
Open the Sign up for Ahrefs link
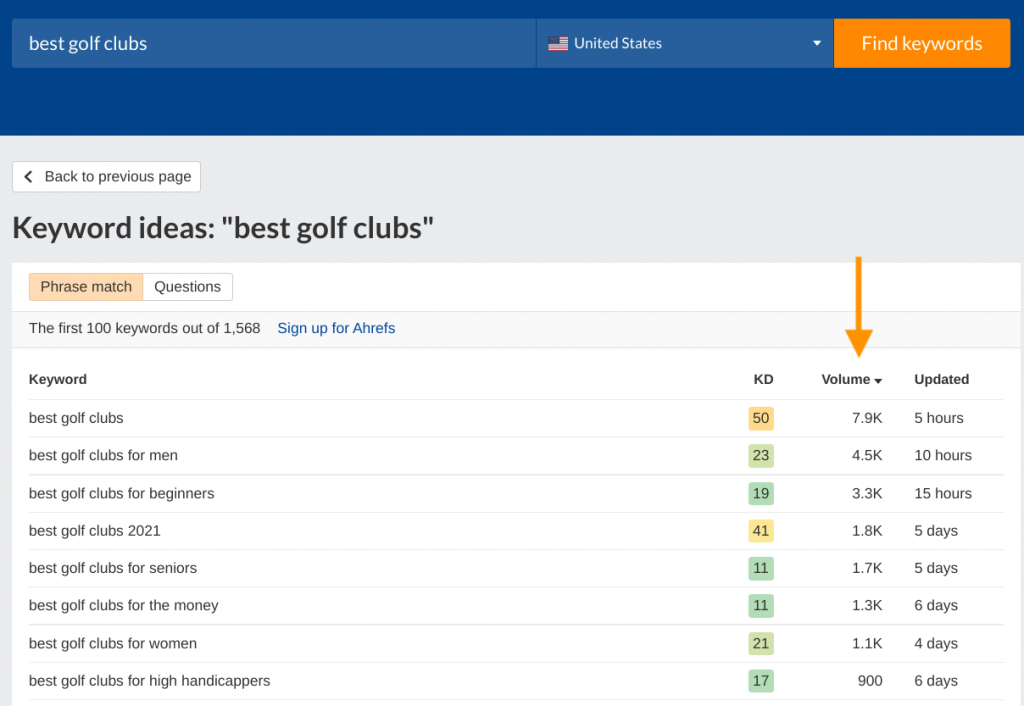click(336, 328)
